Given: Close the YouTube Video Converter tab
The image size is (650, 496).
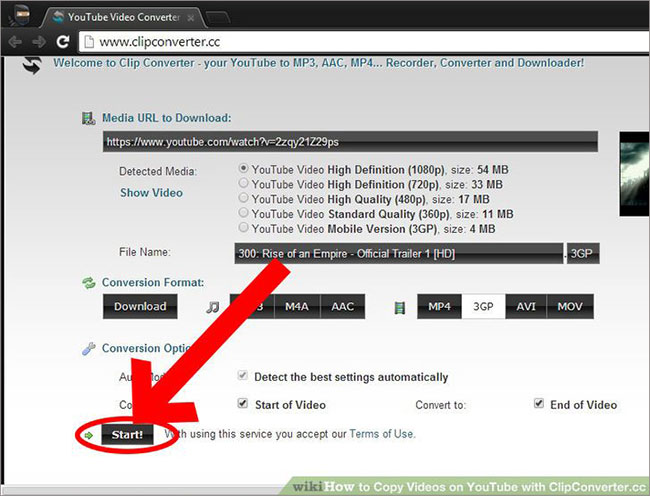Looking at the screenshot, I should (190, 18).
